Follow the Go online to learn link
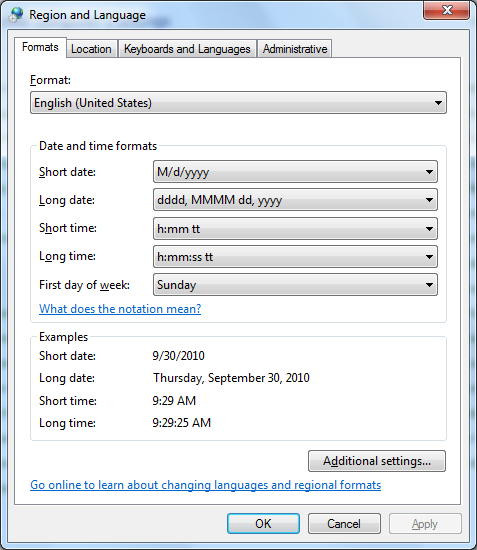Image resolution: width=477 pixels, height=550 pixels. (x=206, y=485)
